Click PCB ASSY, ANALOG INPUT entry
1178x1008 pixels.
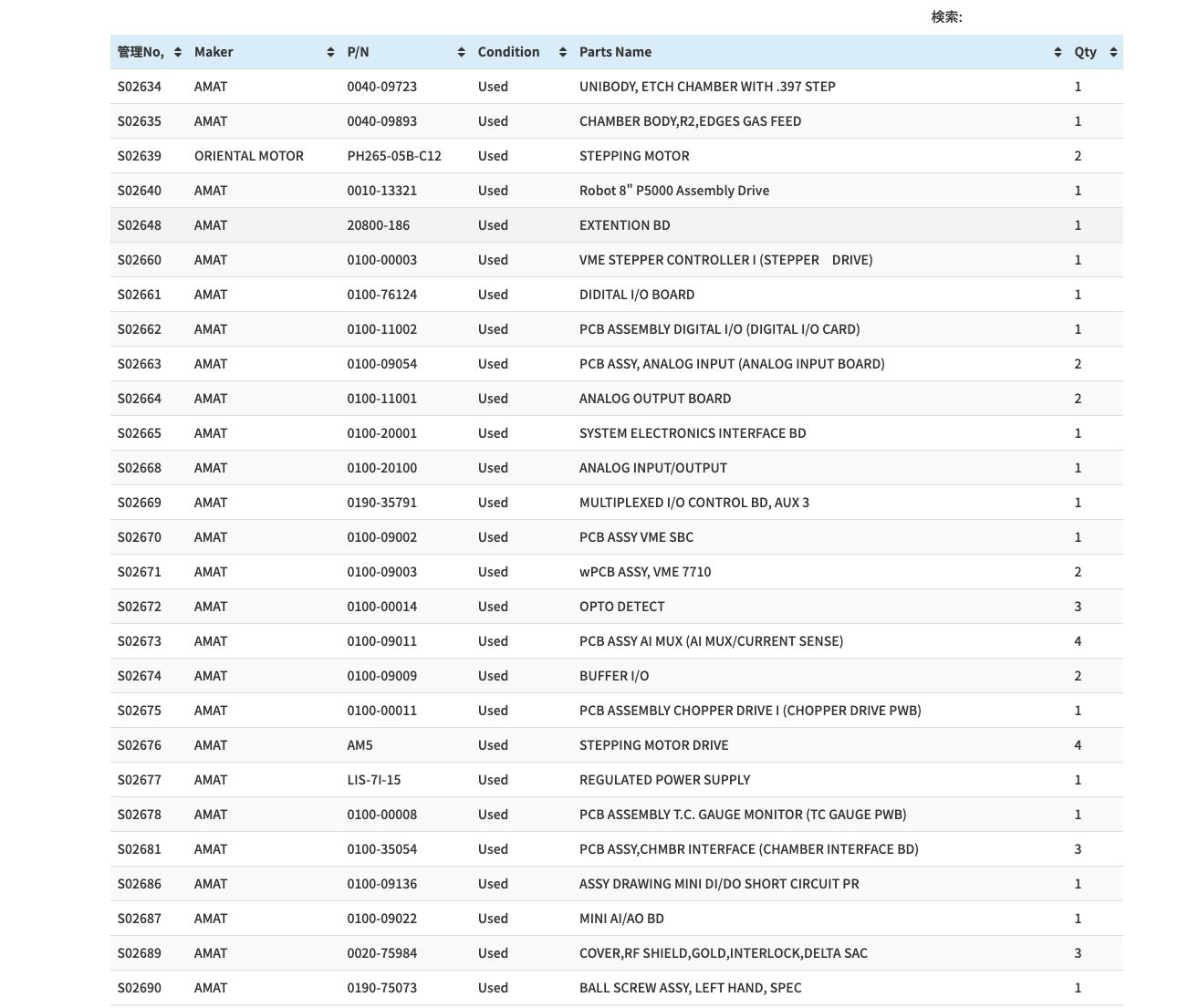[732, 364]
